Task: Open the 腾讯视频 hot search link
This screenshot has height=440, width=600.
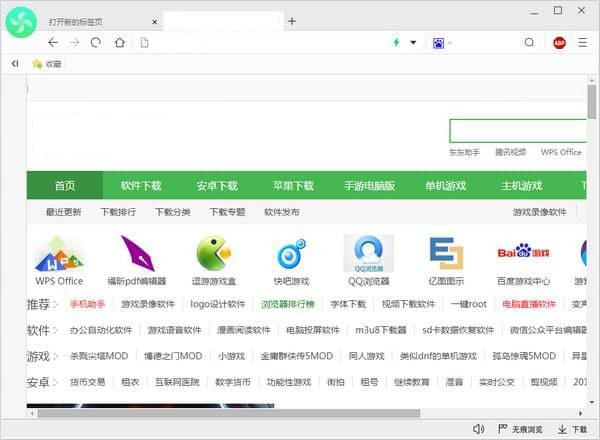Action: click(x=510, y=152)
